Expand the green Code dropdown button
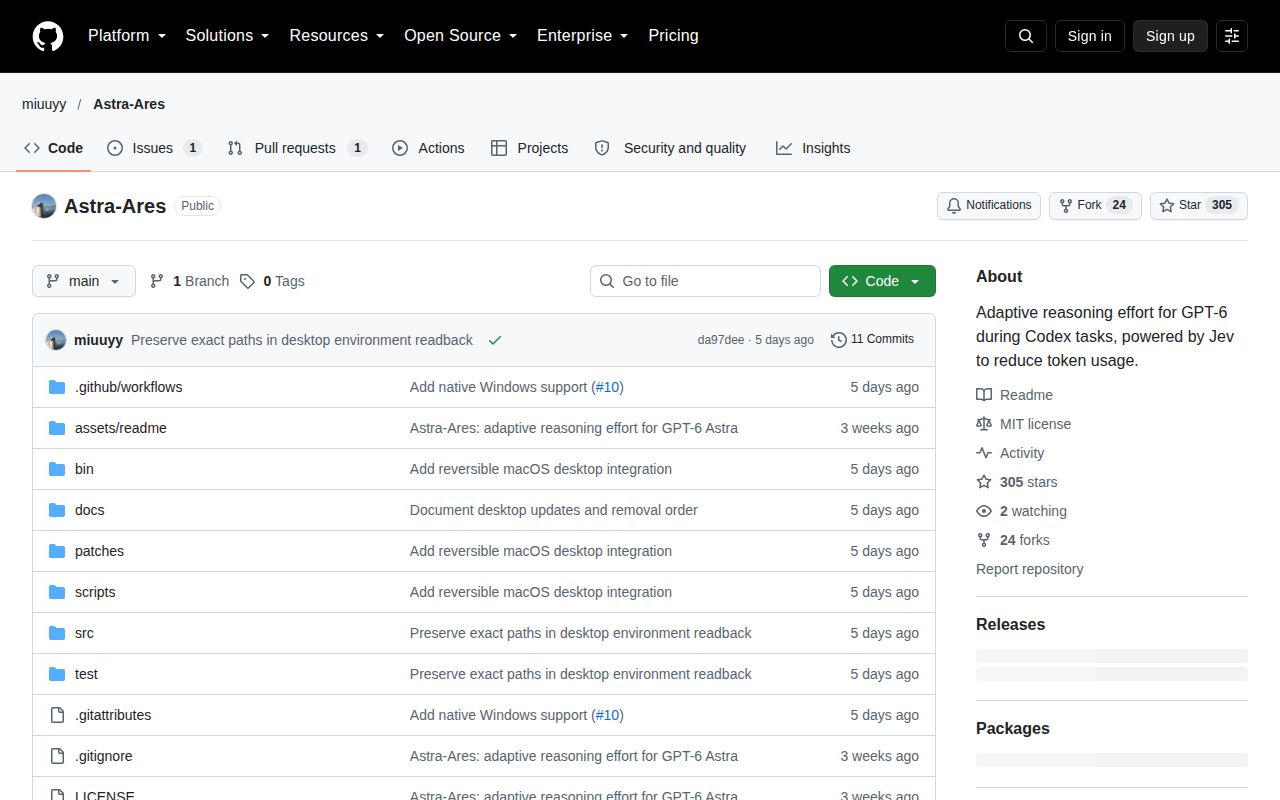Image resolution: width=1280 pixels, height=800 pixels. coord(882,281)
